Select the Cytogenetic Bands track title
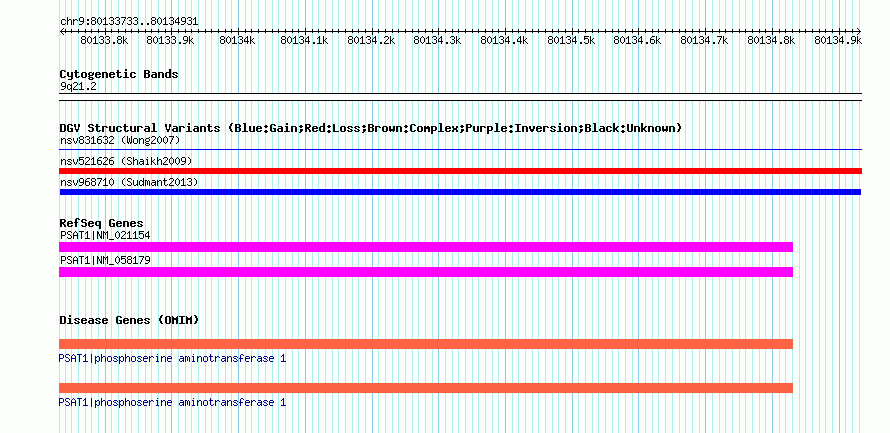The height and width of the screenshot is (433, 890). point(119,74)
